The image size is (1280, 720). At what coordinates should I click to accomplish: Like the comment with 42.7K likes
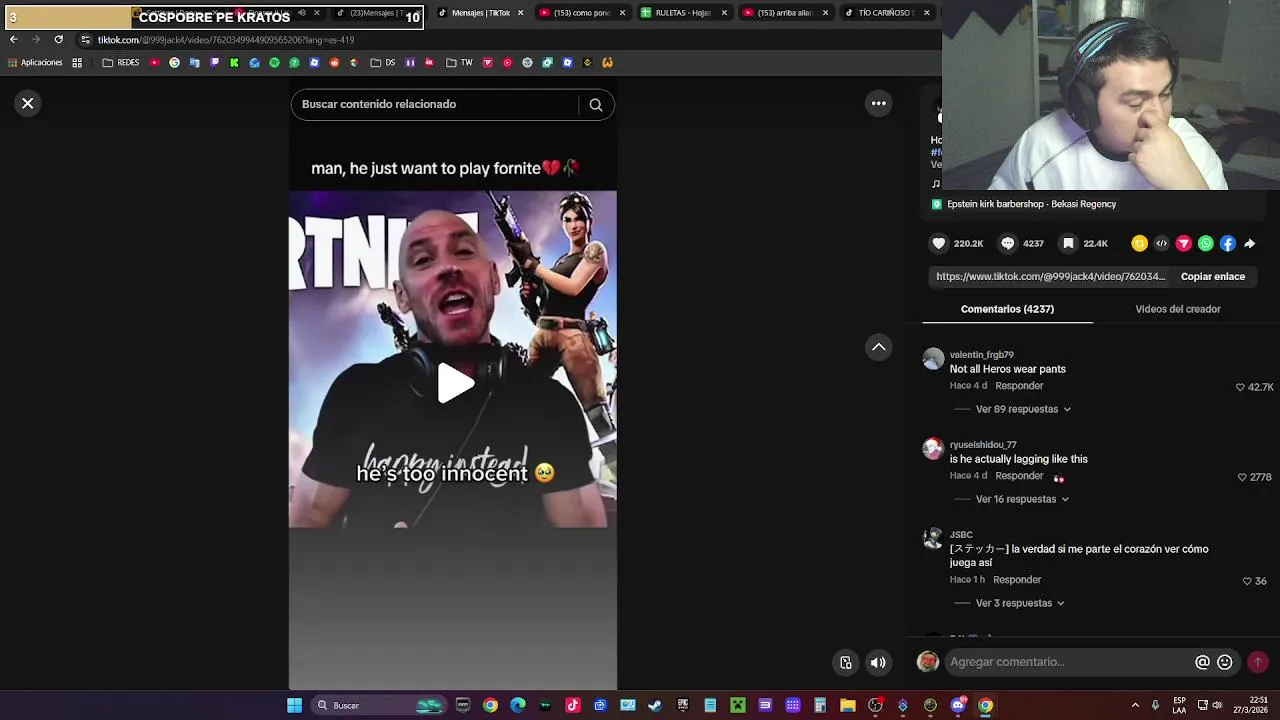click(1240, 387)
